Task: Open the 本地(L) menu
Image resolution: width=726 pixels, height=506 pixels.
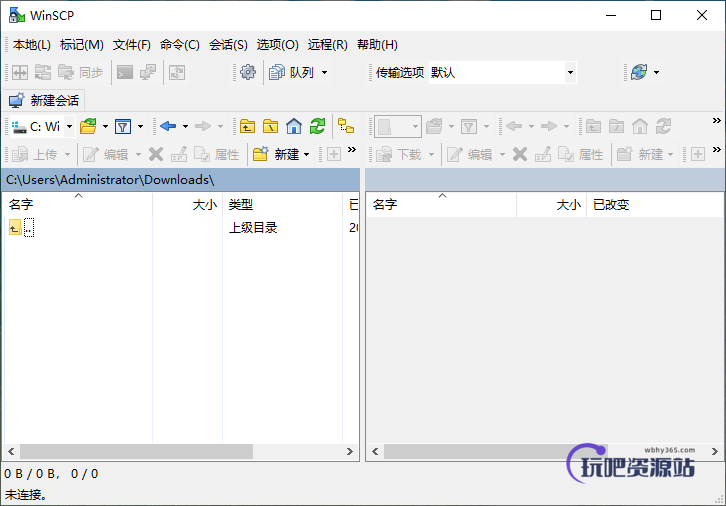Action: (31, 45)
